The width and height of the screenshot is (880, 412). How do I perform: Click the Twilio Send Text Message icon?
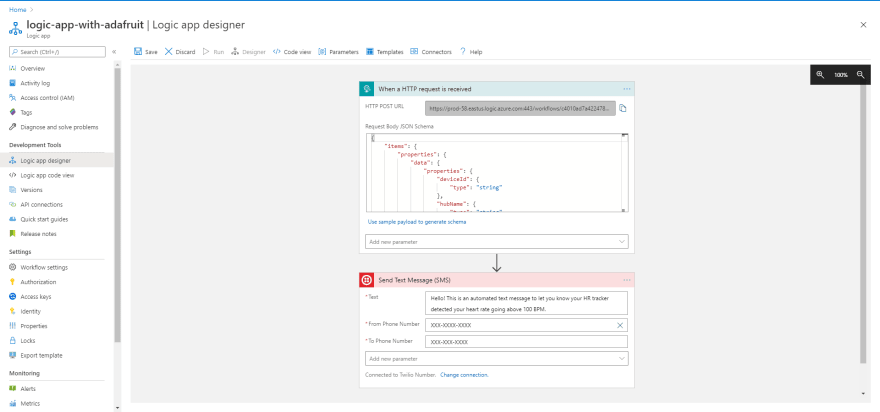tap(366, 280)
